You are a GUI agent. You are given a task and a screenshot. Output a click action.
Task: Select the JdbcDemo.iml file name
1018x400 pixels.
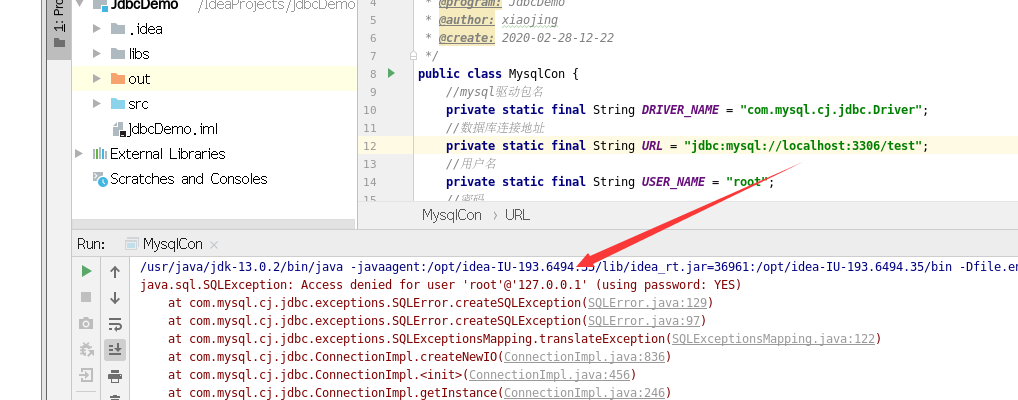pyautogui.click(x=173, y=129)
